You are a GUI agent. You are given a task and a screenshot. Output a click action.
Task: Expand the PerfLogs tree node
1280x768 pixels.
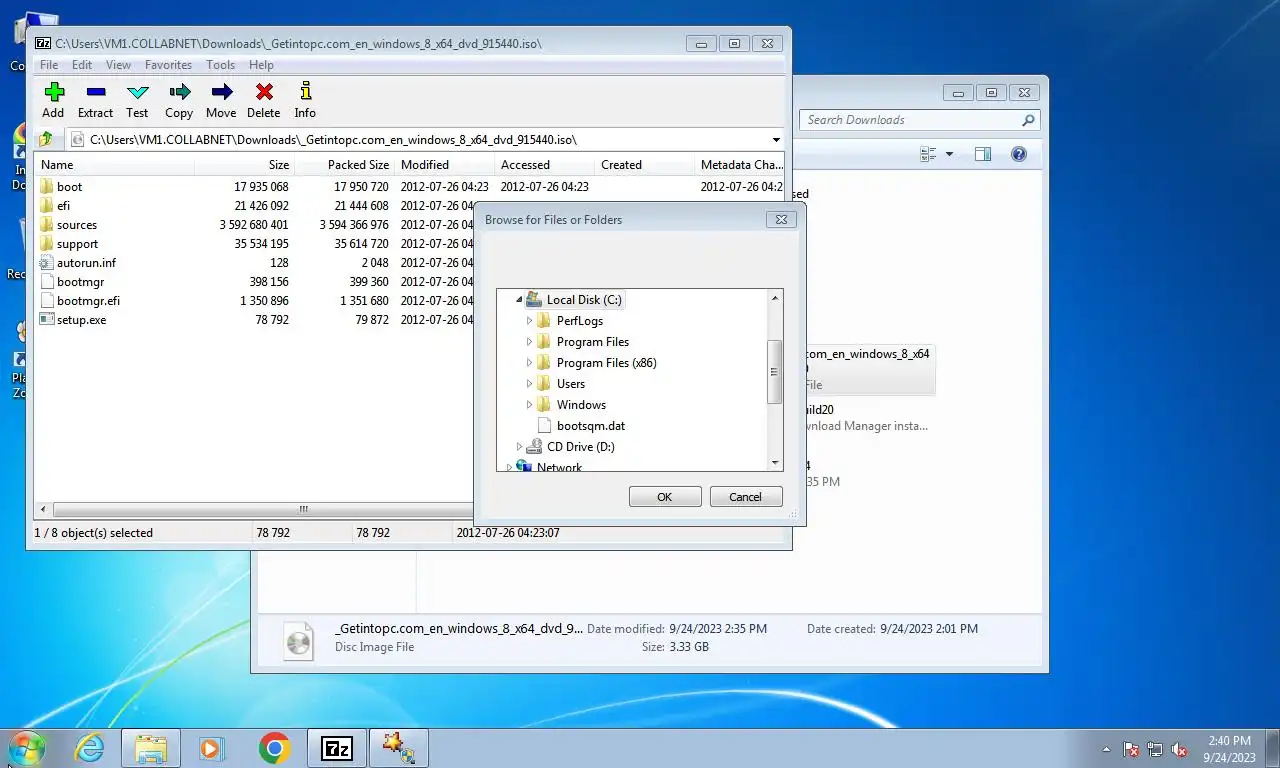point(529,320)
